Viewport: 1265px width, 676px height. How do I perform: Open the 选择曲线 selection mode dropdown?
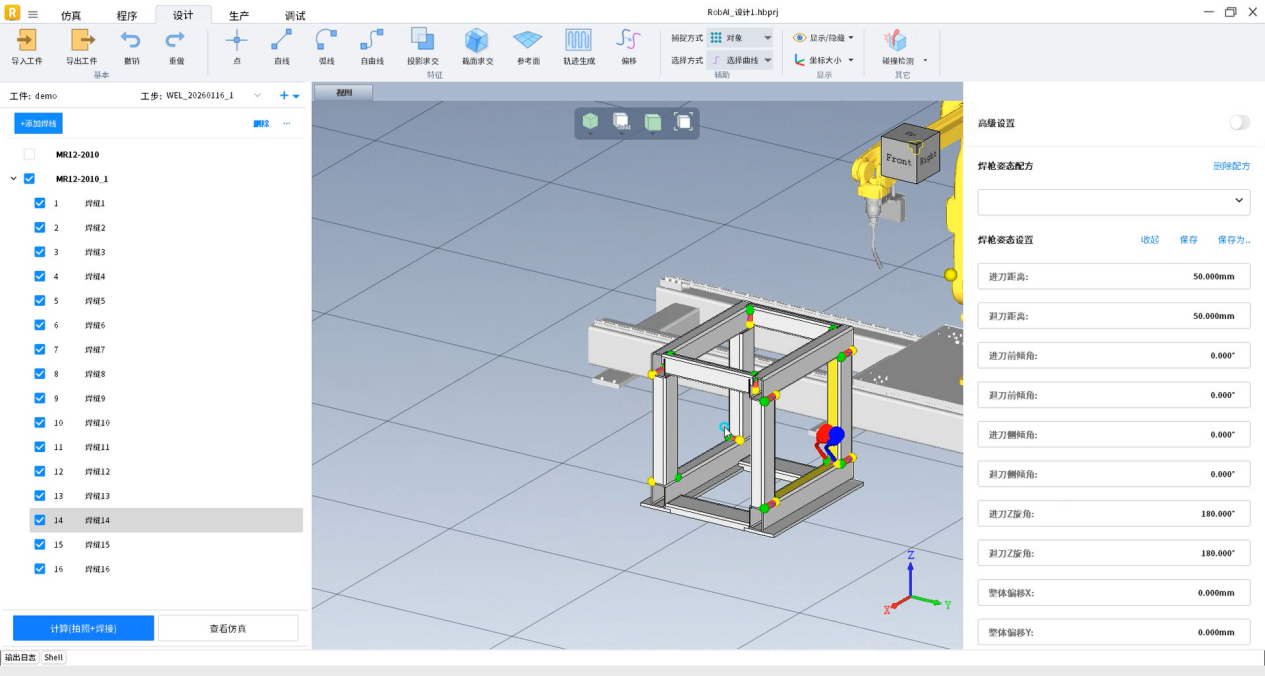tap(741, 60)
